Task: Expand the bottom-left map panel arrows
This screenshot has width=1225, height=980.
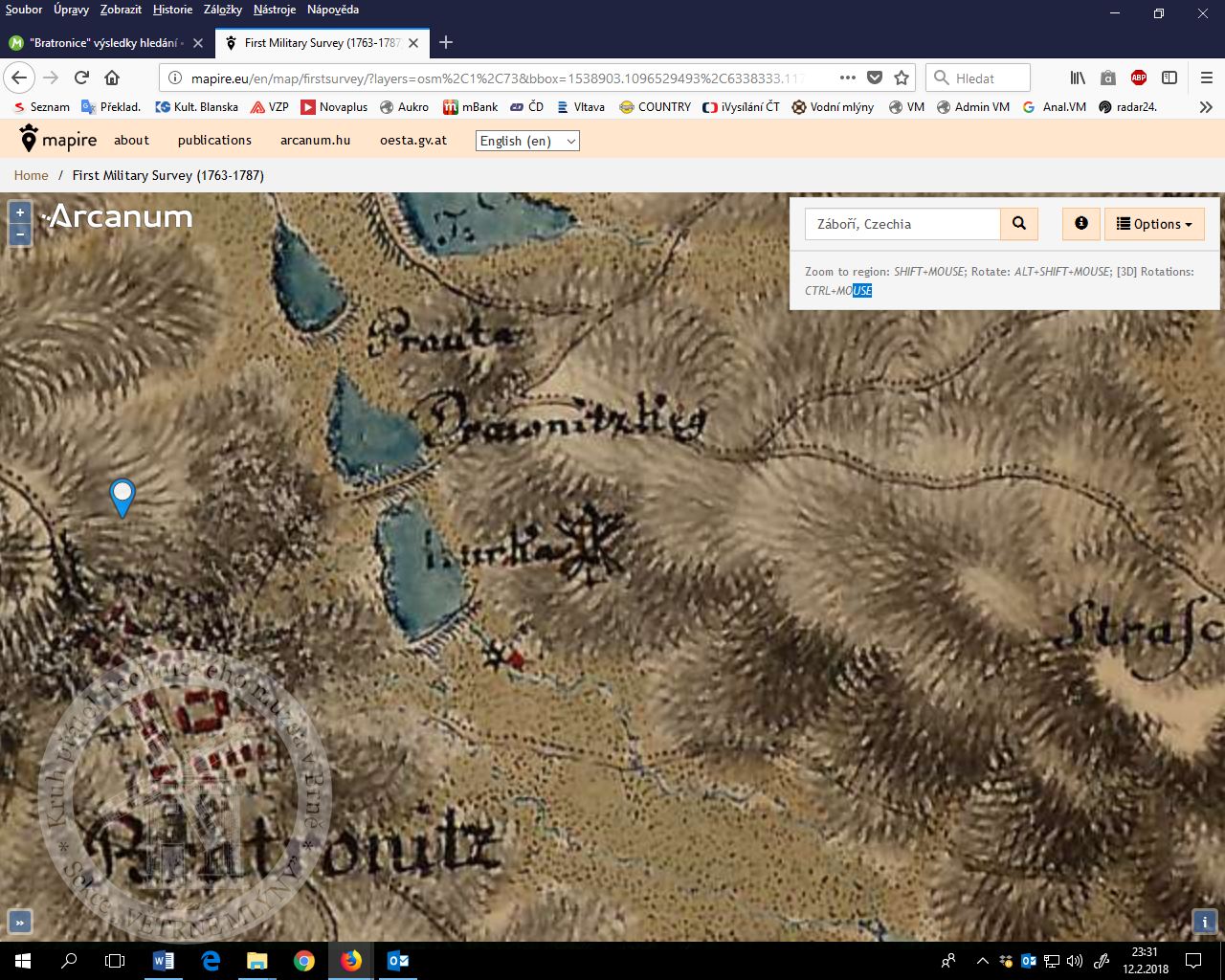Action: (20, 923)
